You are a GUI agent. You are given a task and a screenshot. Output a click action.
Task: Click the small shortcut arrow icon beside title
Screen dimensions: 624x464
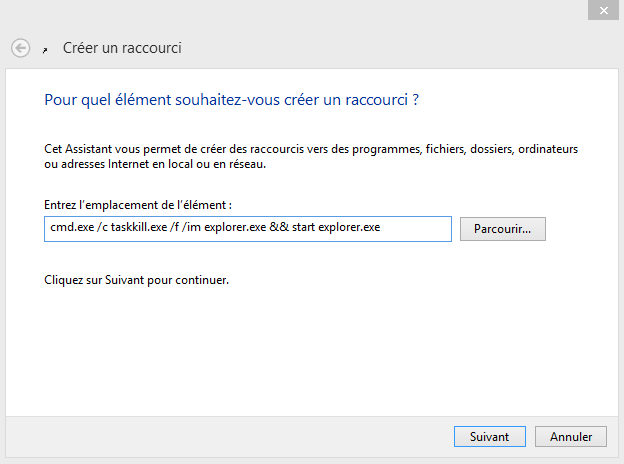[45, 50]
